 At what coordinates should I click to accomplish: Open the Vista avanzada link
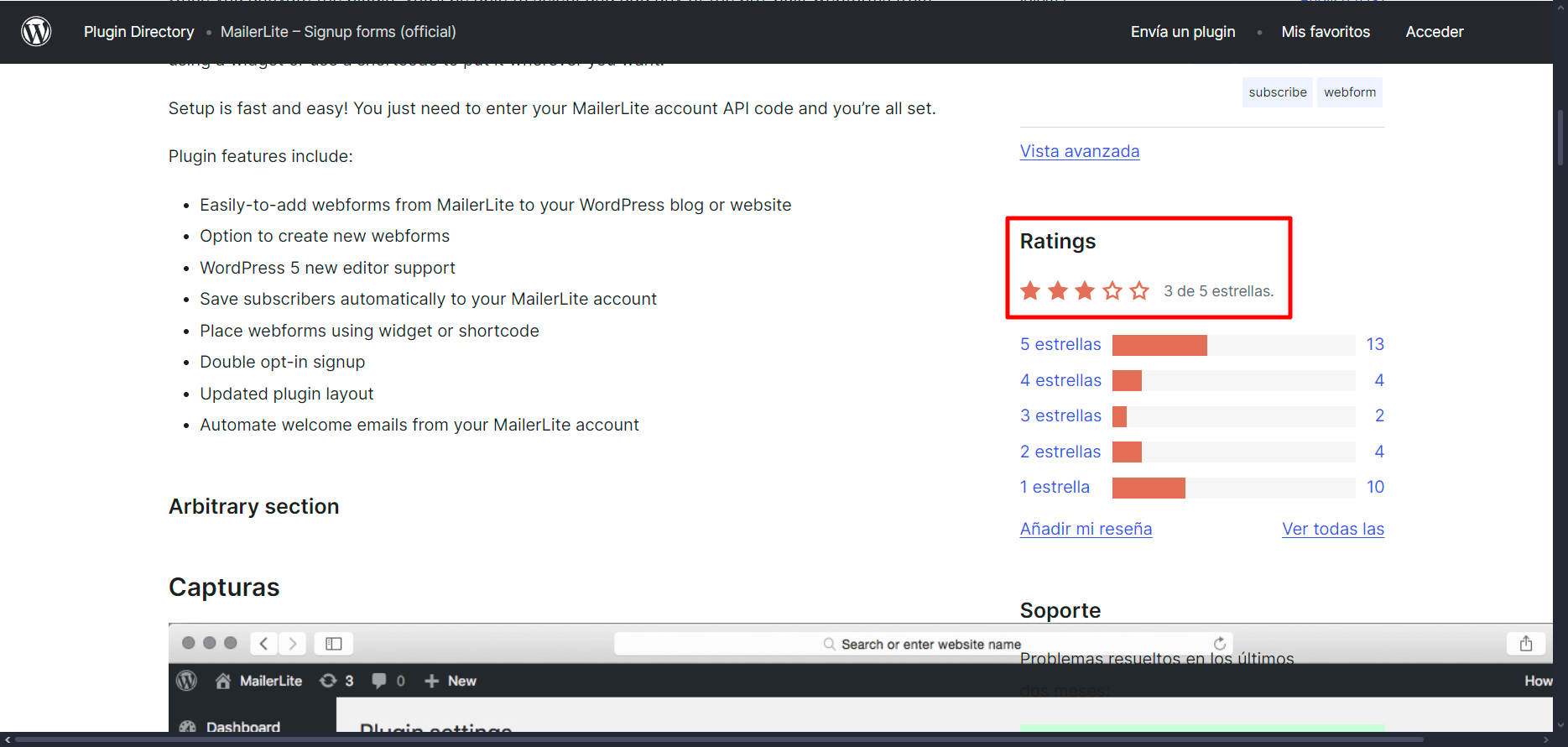point(1080,151)
